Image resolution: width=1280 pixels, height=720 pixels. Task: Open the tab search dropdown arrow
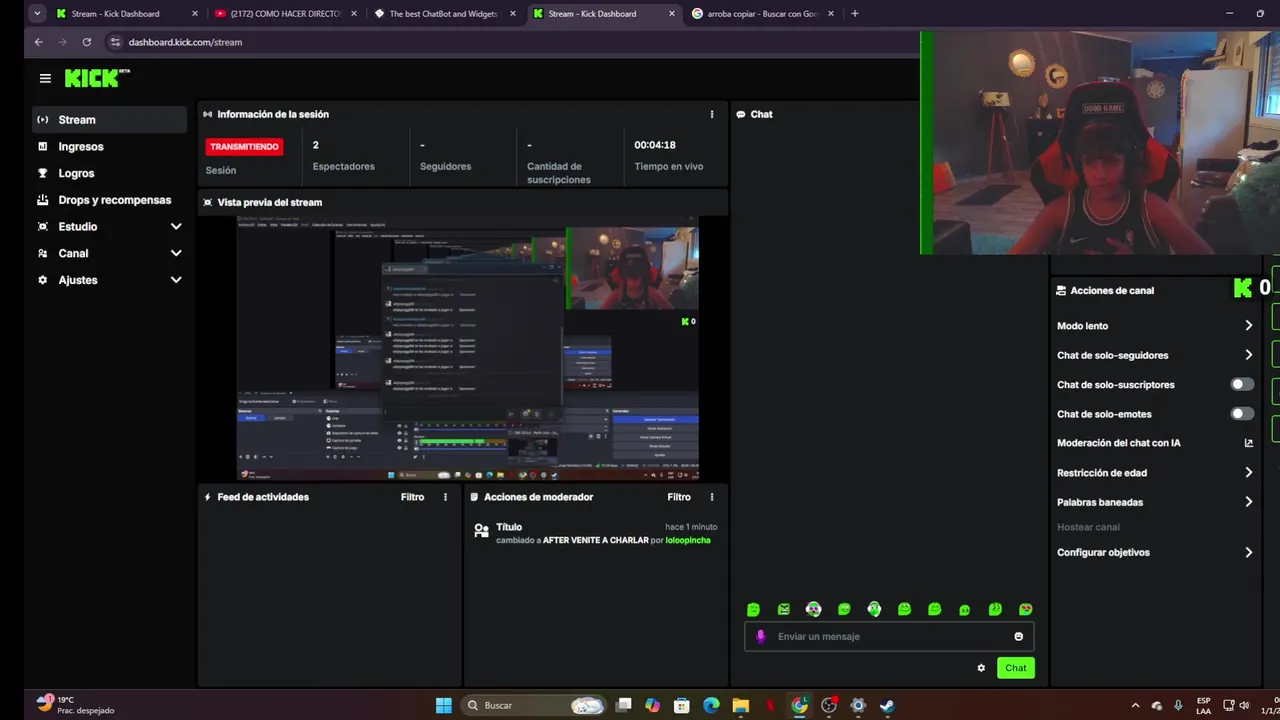coord(36,14)
